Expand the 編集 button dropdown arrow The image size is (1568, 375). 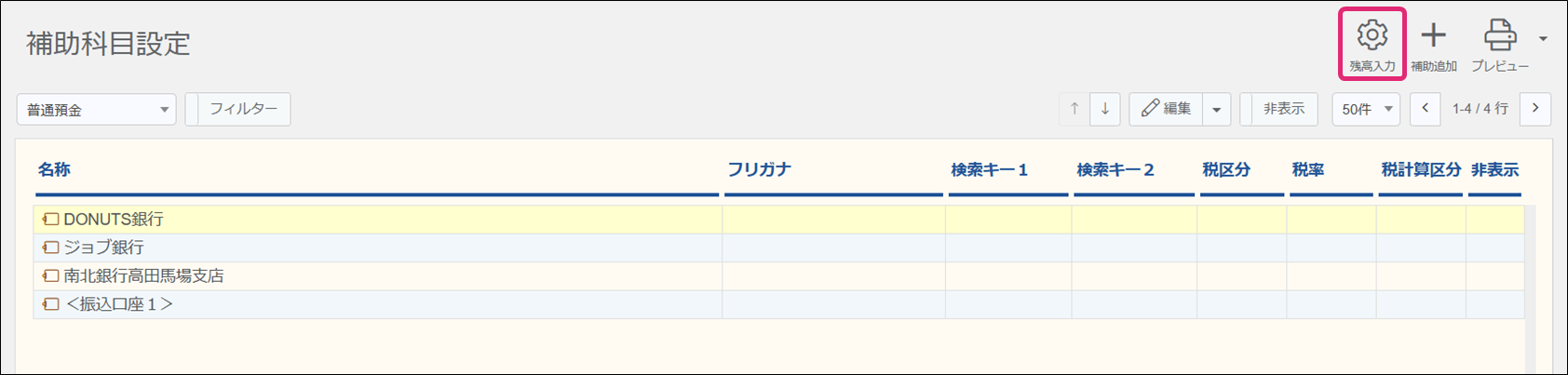(x=1217, y=109)
